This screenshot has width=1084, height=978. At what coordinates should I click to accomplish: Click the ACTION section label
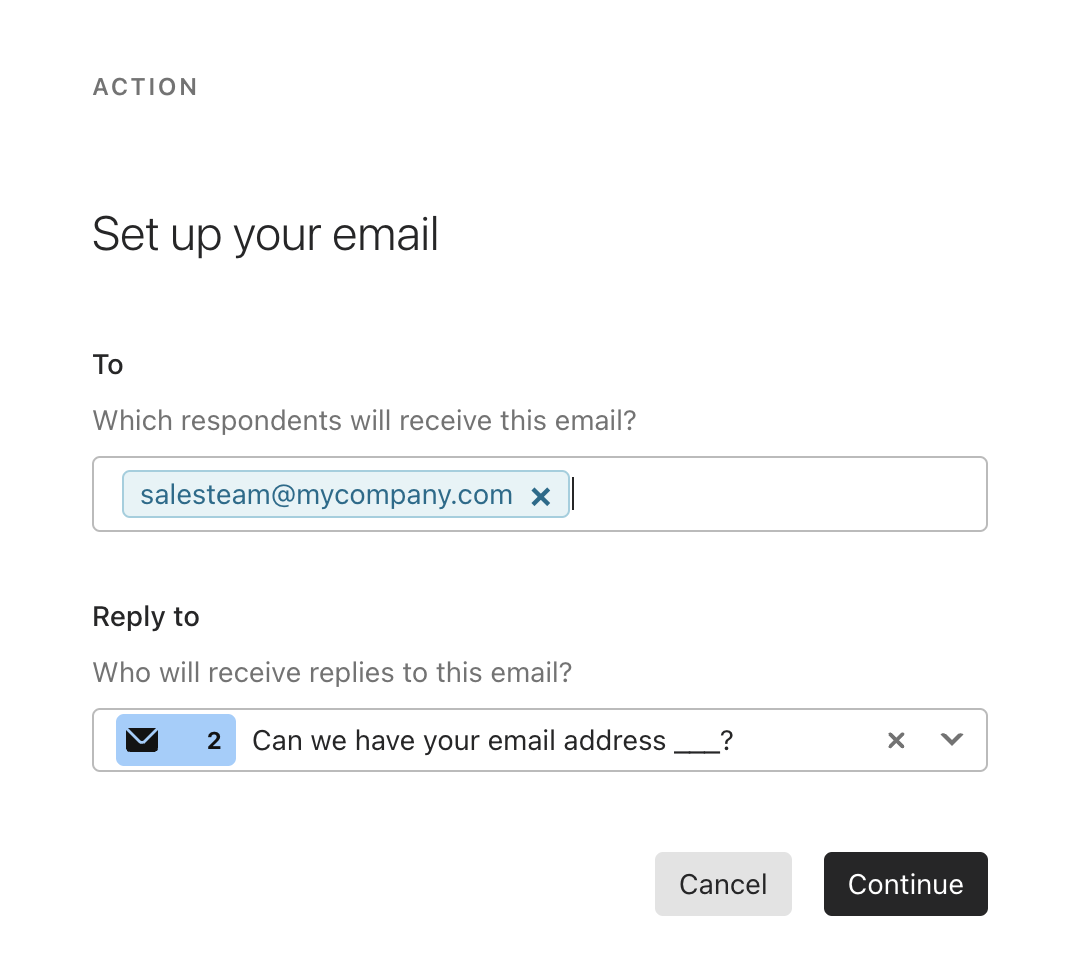point(146,87)
